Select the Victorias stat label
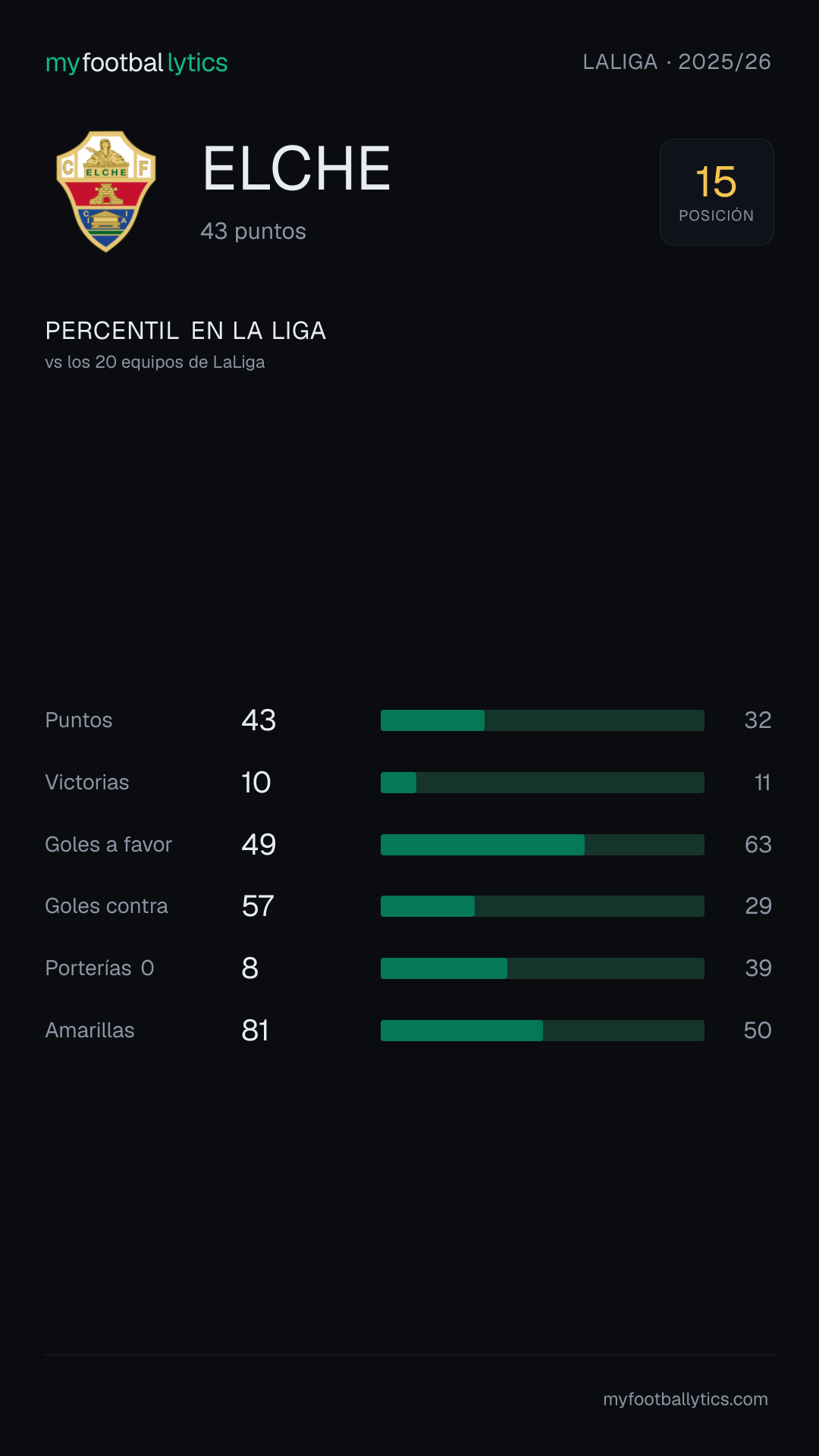Image resolution: width=819 pixels, height=1456 pixels. click(x=87, y=783)
